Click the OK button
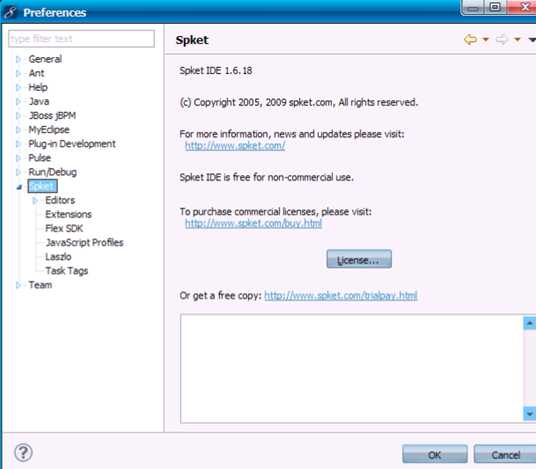536x469 pixels. 435,455
